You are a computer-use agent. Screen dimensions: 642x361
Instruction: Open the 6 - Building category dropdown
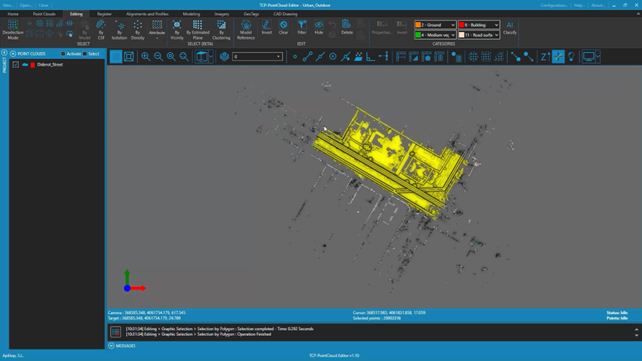coord(479,25)
